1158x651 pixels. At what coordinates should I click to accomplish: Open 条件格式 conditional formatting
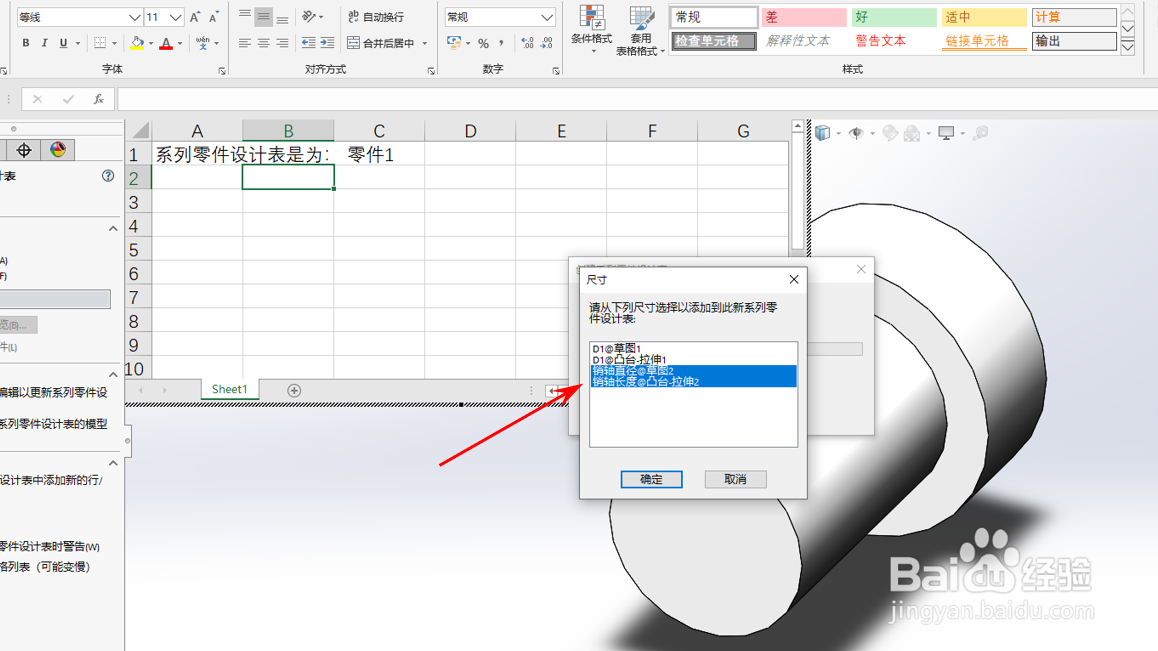coord(592,29)
